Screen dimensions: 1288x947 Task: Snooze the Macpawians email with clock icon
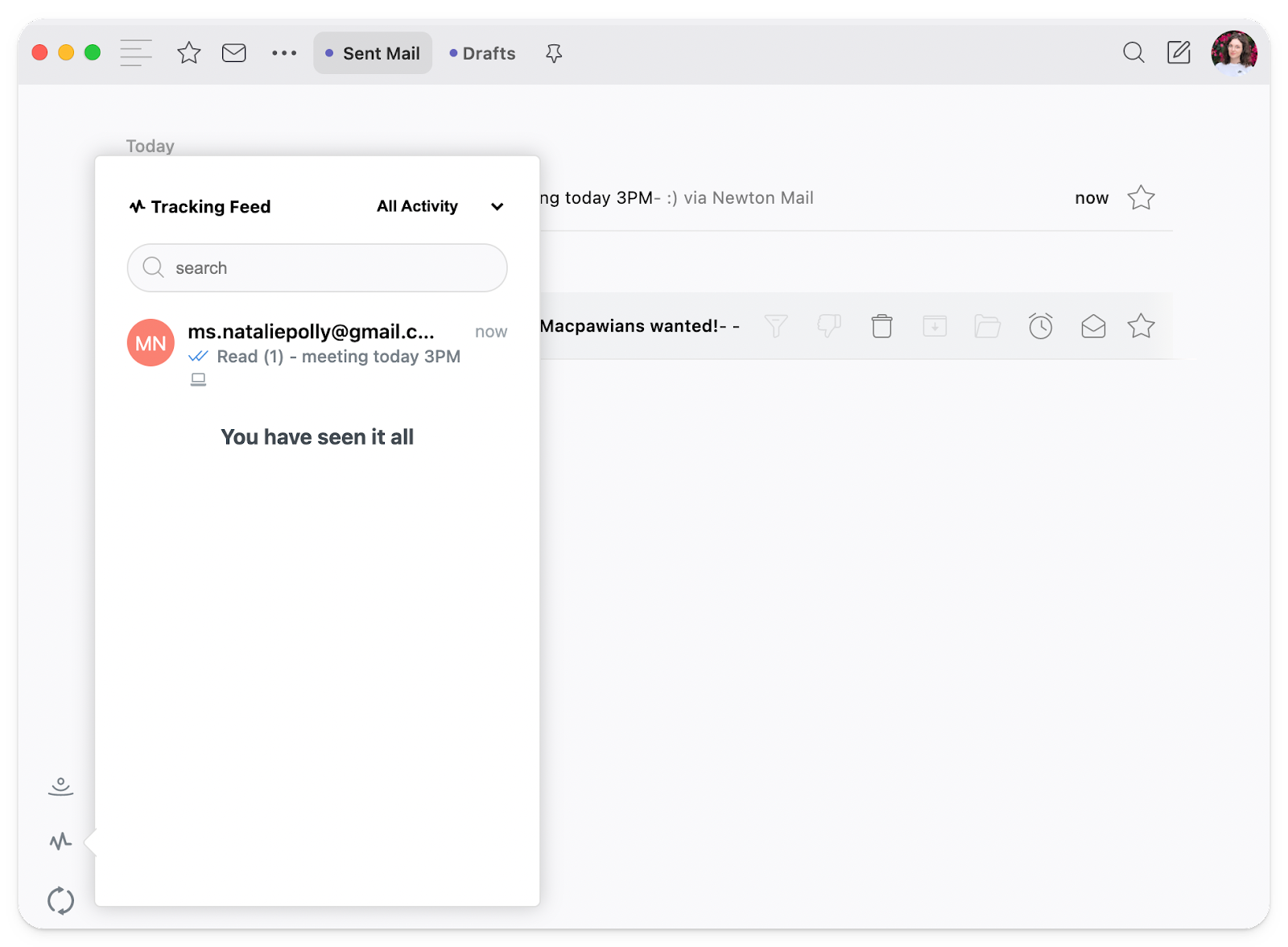(x=1041, y=326)
